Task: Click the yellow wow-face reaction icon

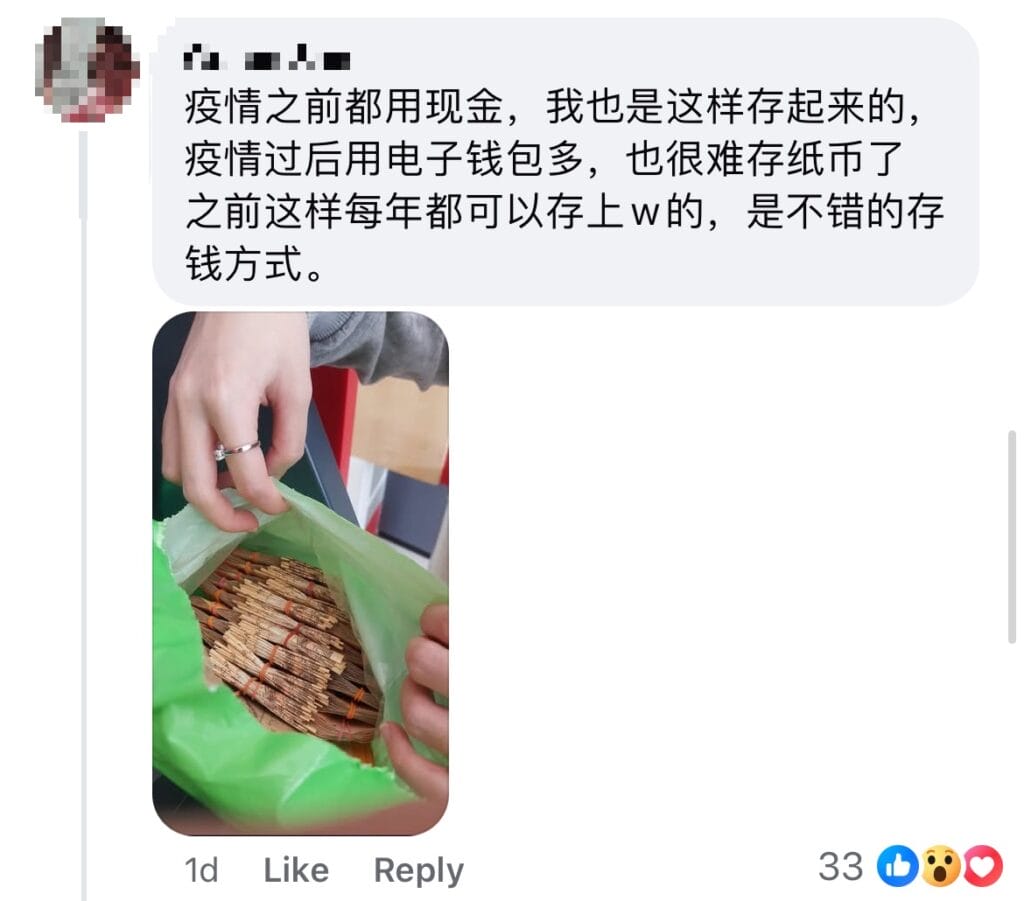Action: 940,866
